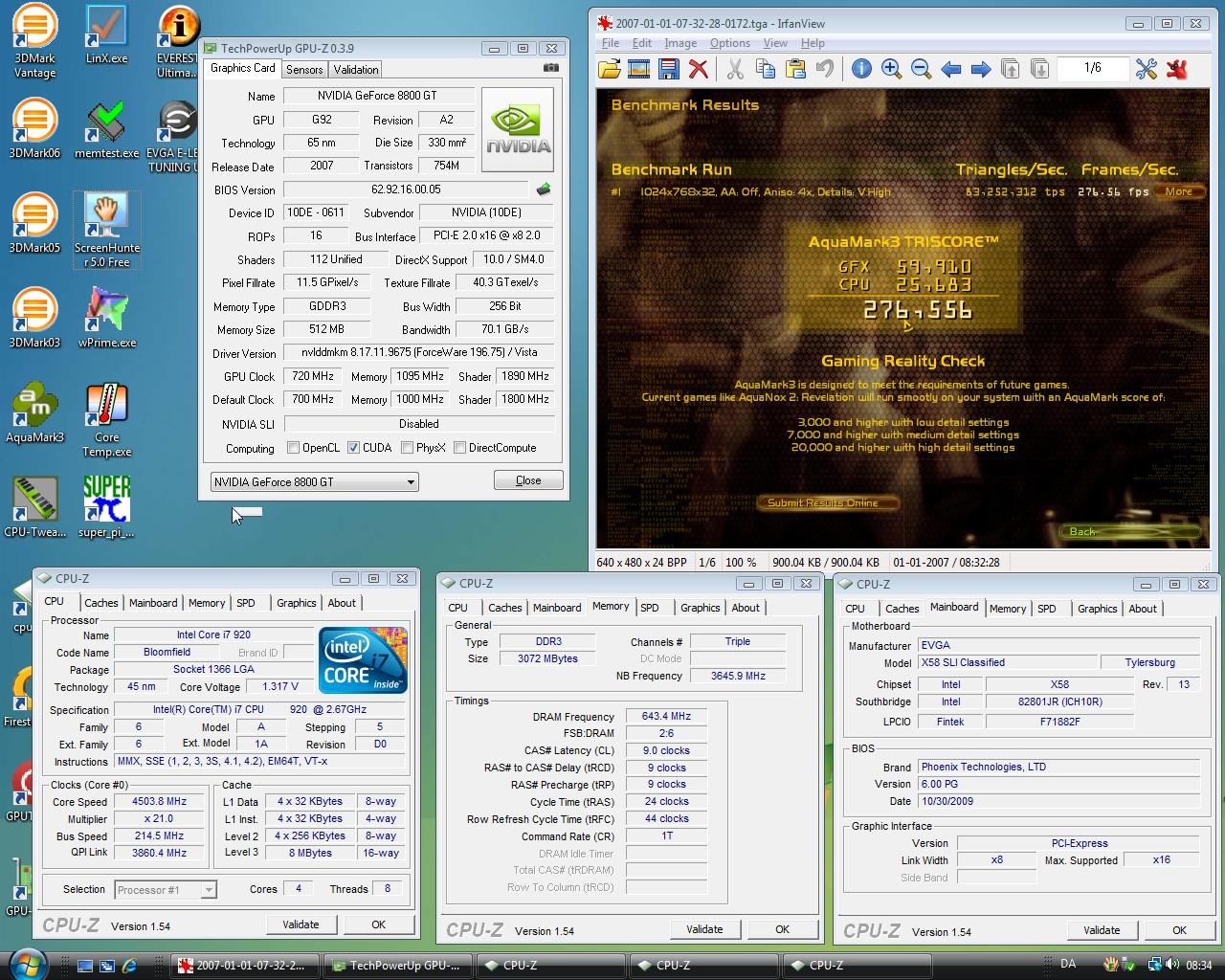Click the IrfanView red Delete icon
1225x980 pixels.
[699, 69]
